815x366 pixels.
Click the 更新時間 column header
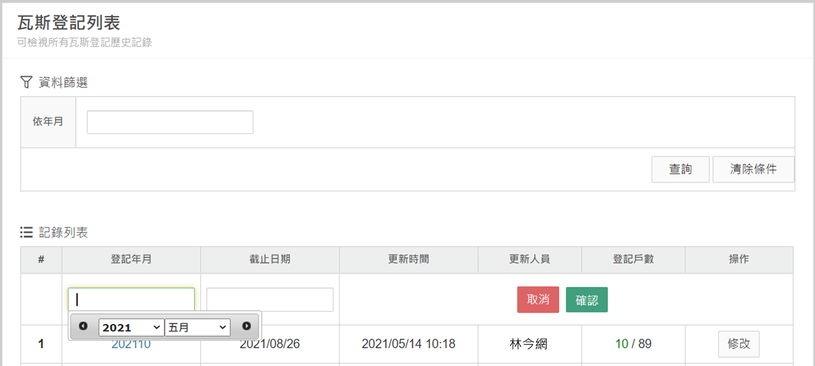[x=409, y=260]
